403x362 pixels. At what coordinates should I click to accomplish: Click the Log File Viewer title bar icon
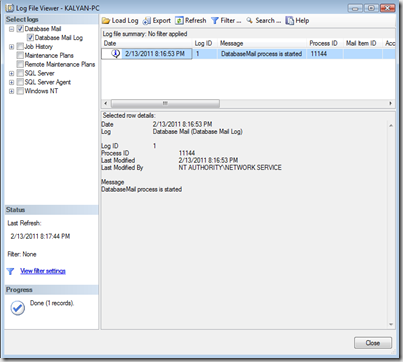[10, 8]
